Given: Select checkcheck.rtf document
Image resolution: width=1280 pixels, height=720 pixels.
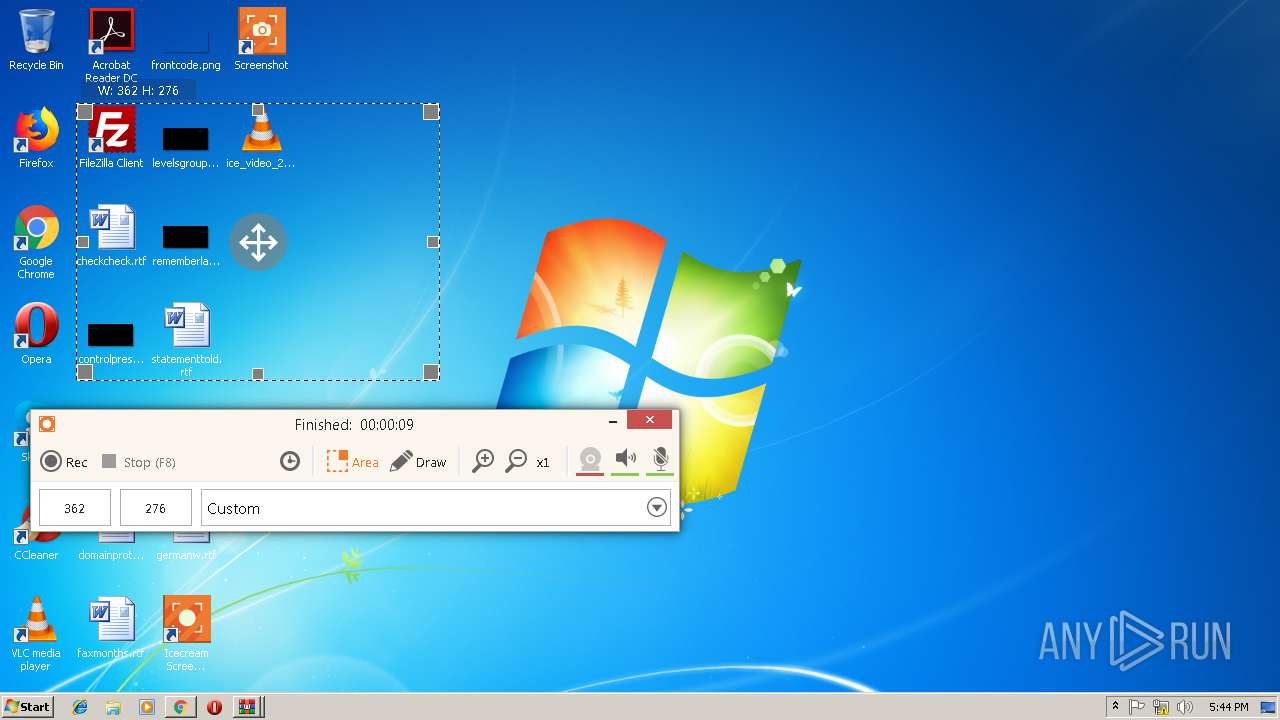Looking at the screenshot, I should (x=111, y=236).
